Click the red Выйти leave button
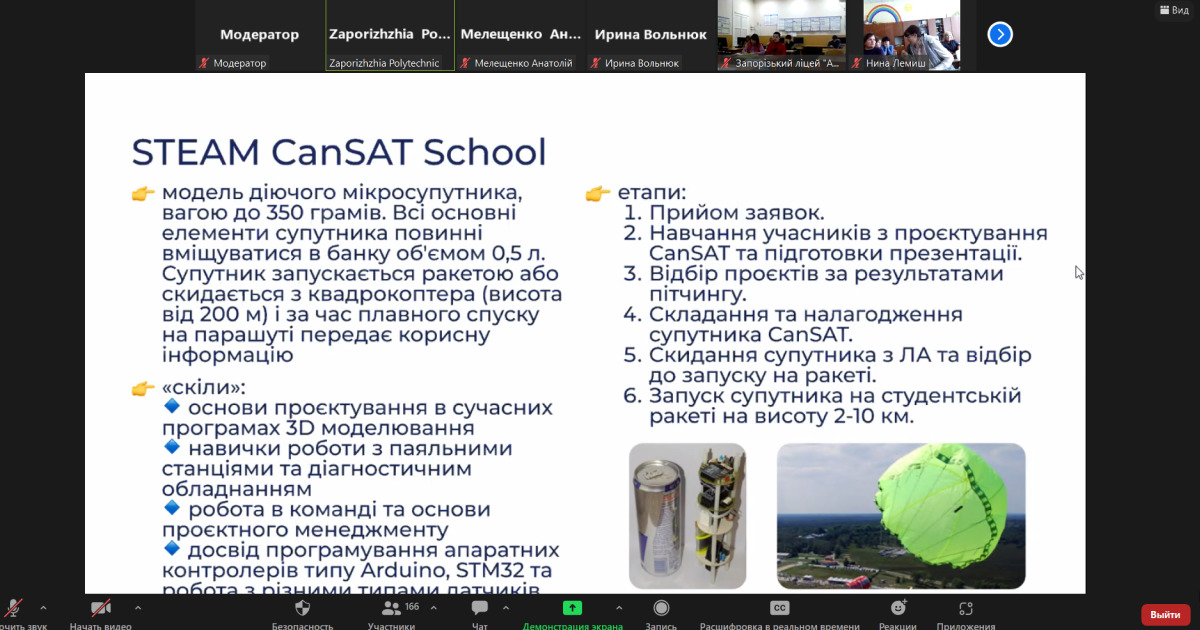The width and height of the screenshot is (1200, 630). pos(1165,614)
